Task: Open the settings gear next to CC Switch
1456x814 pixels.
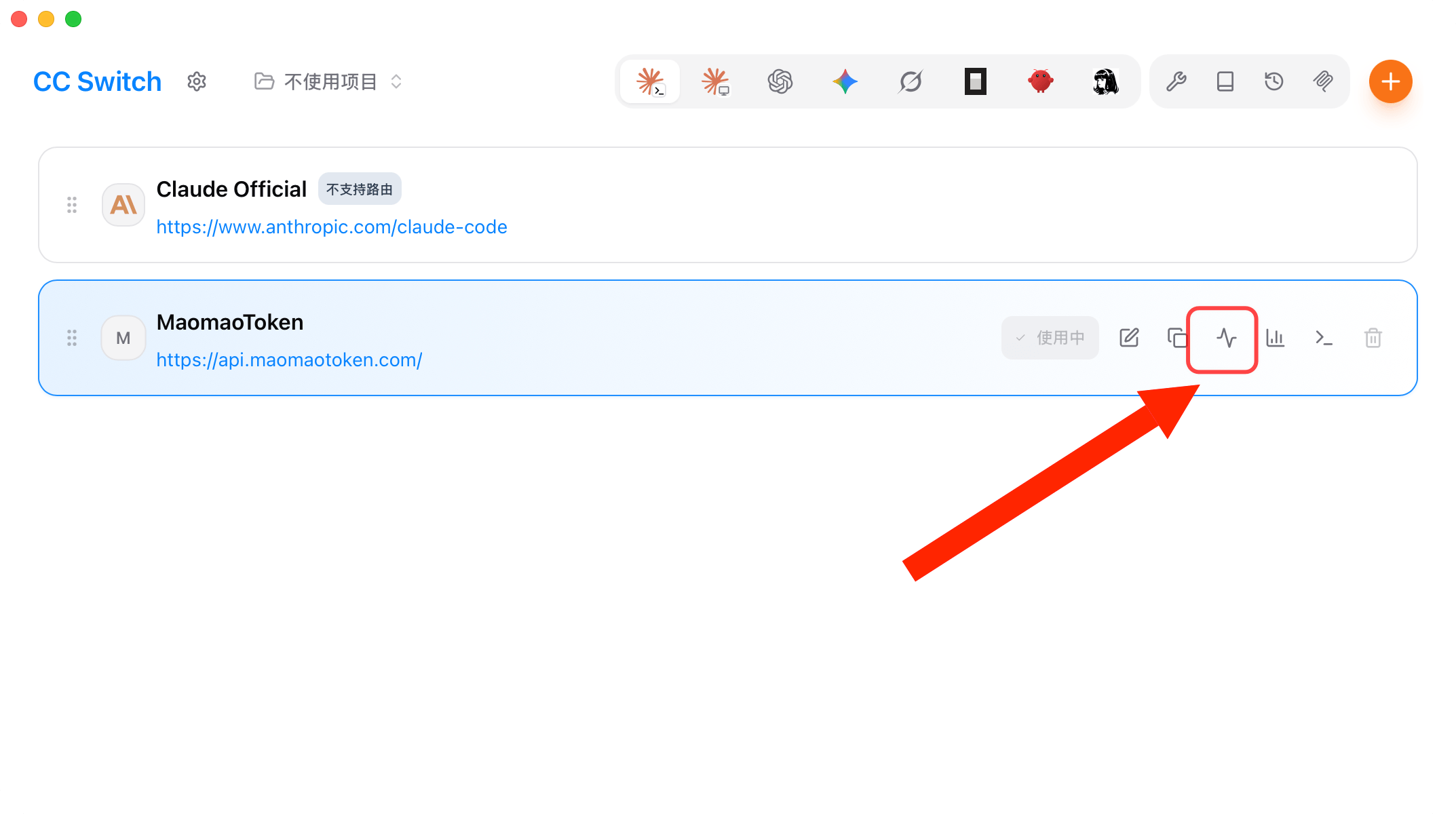Action: click(x=197, y=81)
